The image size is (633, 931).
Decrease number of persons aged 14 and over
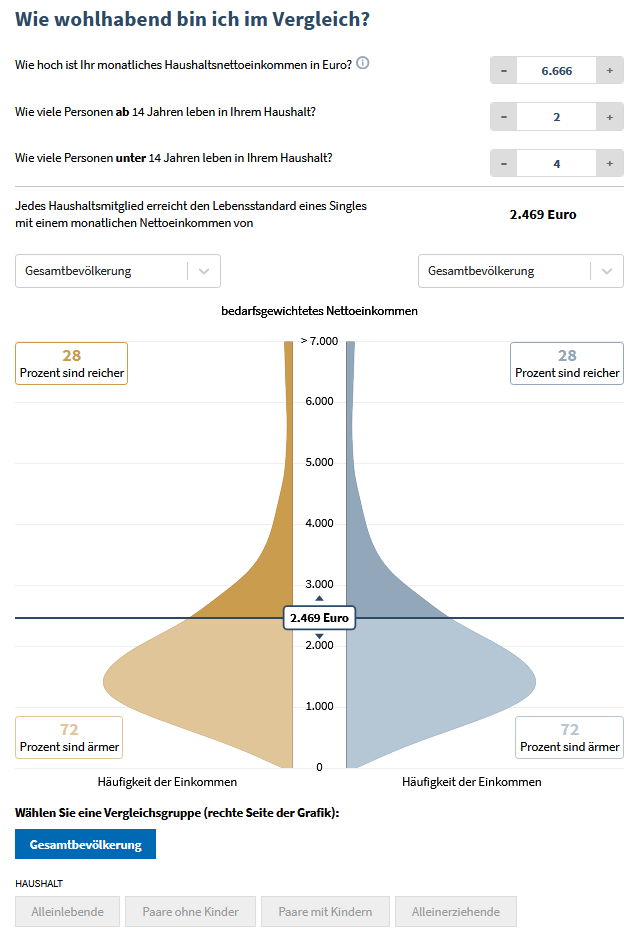point(503,117)
